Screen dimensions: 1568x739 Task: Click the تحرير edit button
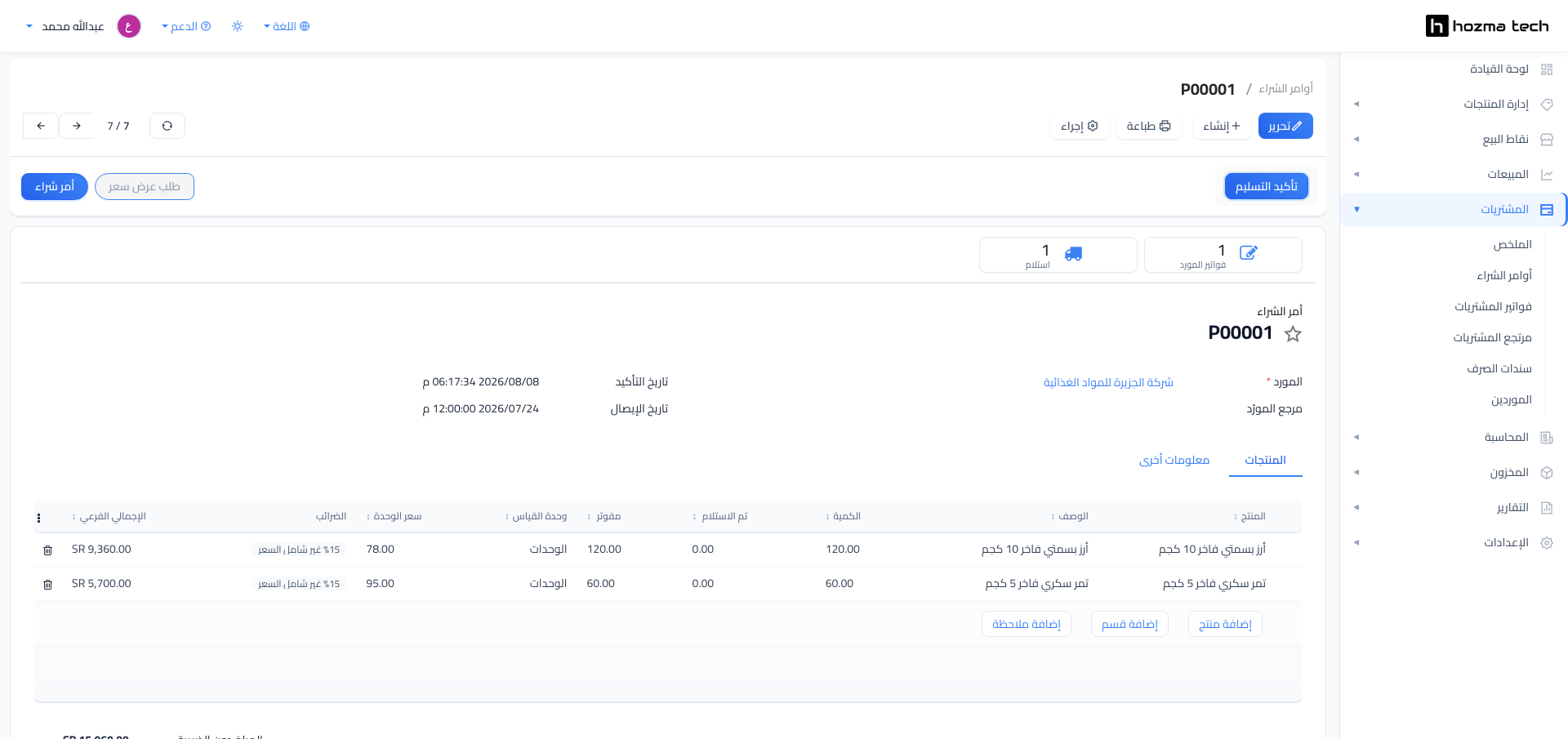coord(1285,126)
